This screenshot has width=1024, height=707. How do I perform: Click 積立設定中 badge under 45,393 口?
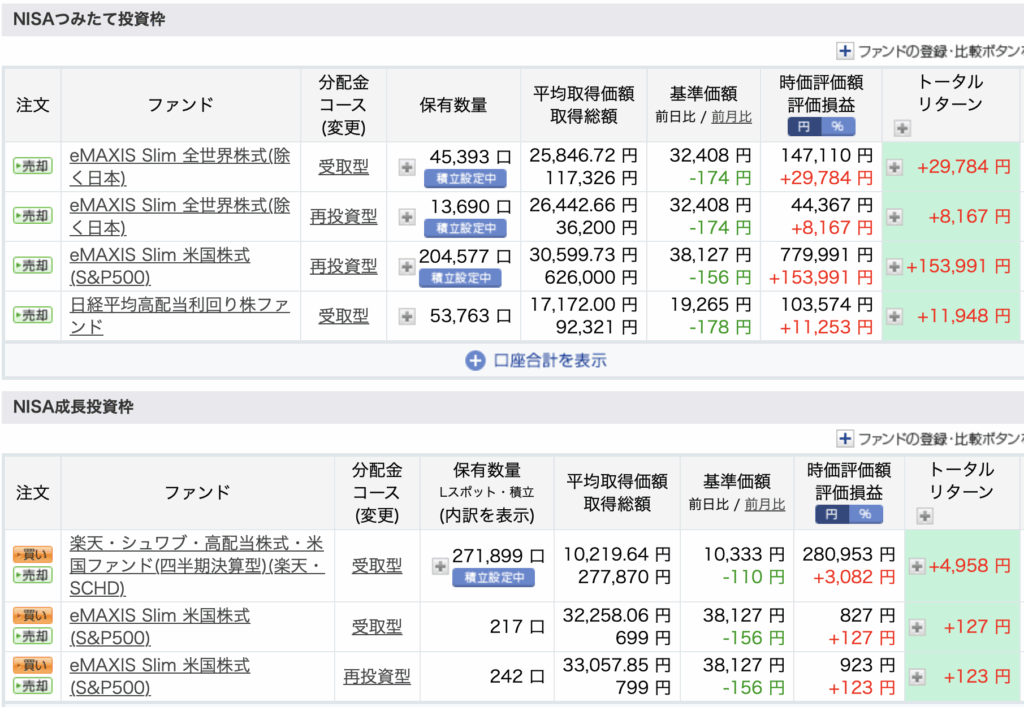point(465,179)
